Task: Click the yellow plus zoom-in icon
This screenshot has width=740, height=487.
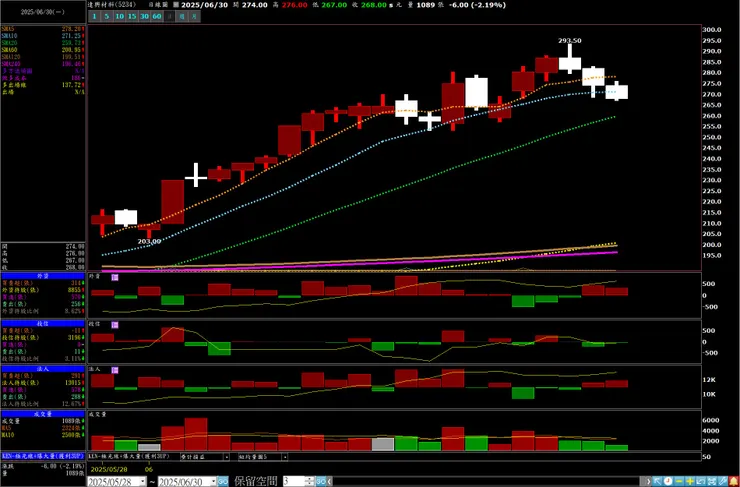Action: [690, 481]
